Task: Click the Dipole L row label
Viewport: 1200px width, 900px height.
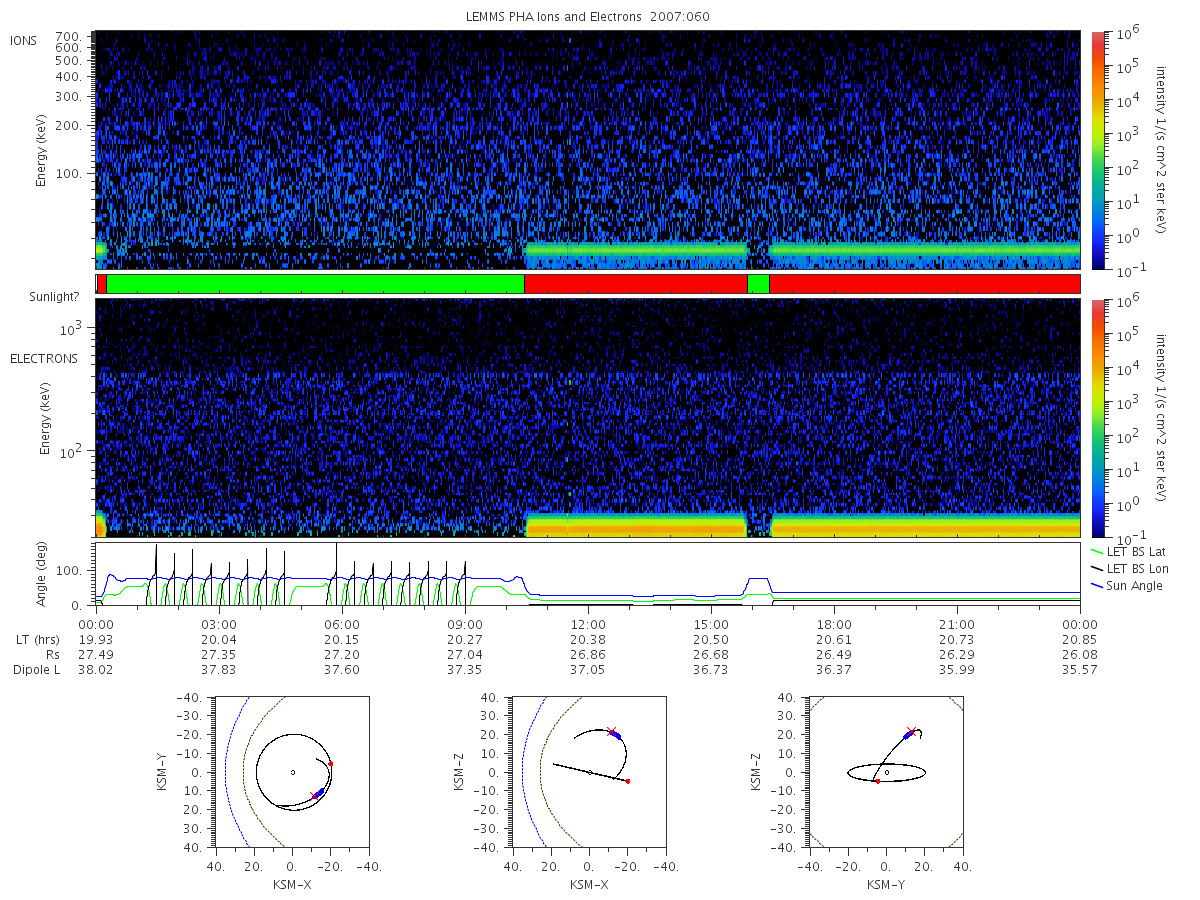Action: click(36, 670)
